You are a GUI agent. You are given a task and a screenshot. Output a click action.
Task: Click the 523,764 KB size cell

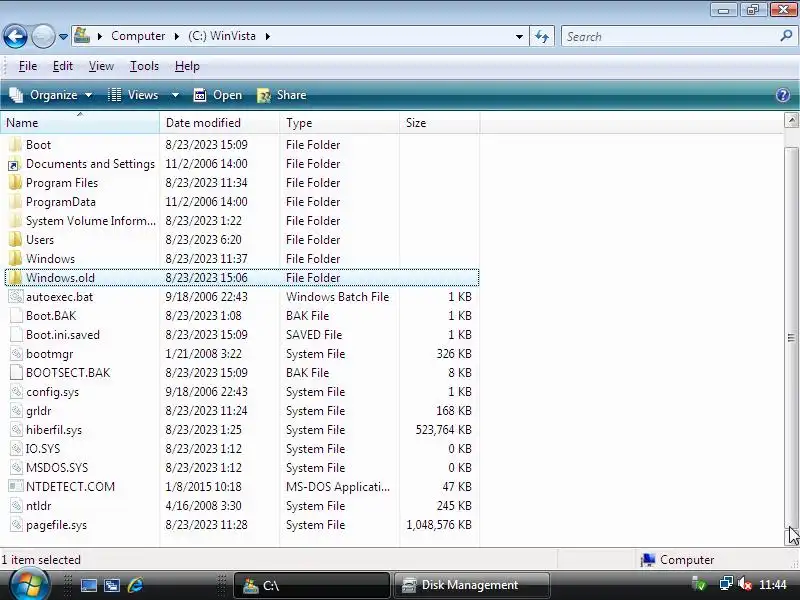click(443, 430)
